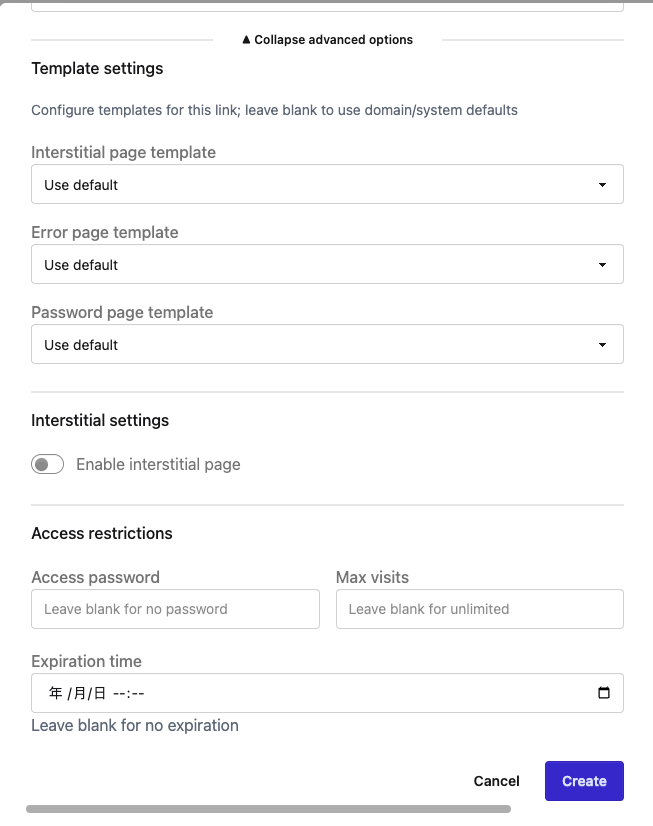Toggle the Enable interstitial page switch
653x826 pixels.
tap(47, 464)
